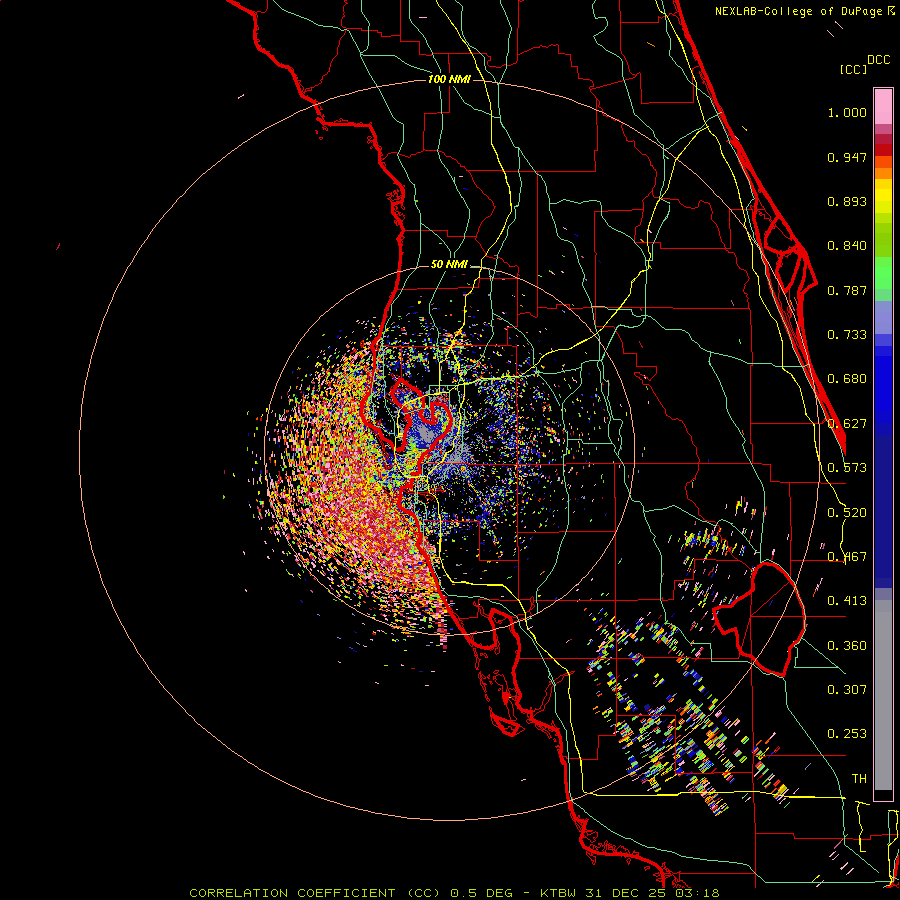Select the periwinkle light-blue color bar segment
The height and width of the screenshot is (900, 900).
tap(883, 318)
